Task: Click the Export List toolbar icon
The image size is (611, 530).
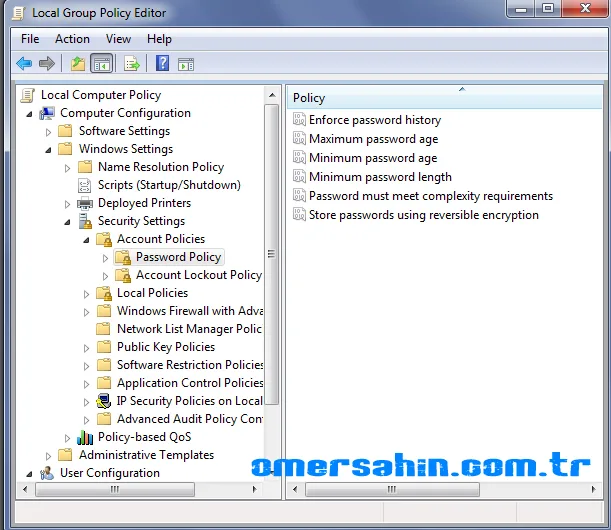Action: 132,64
